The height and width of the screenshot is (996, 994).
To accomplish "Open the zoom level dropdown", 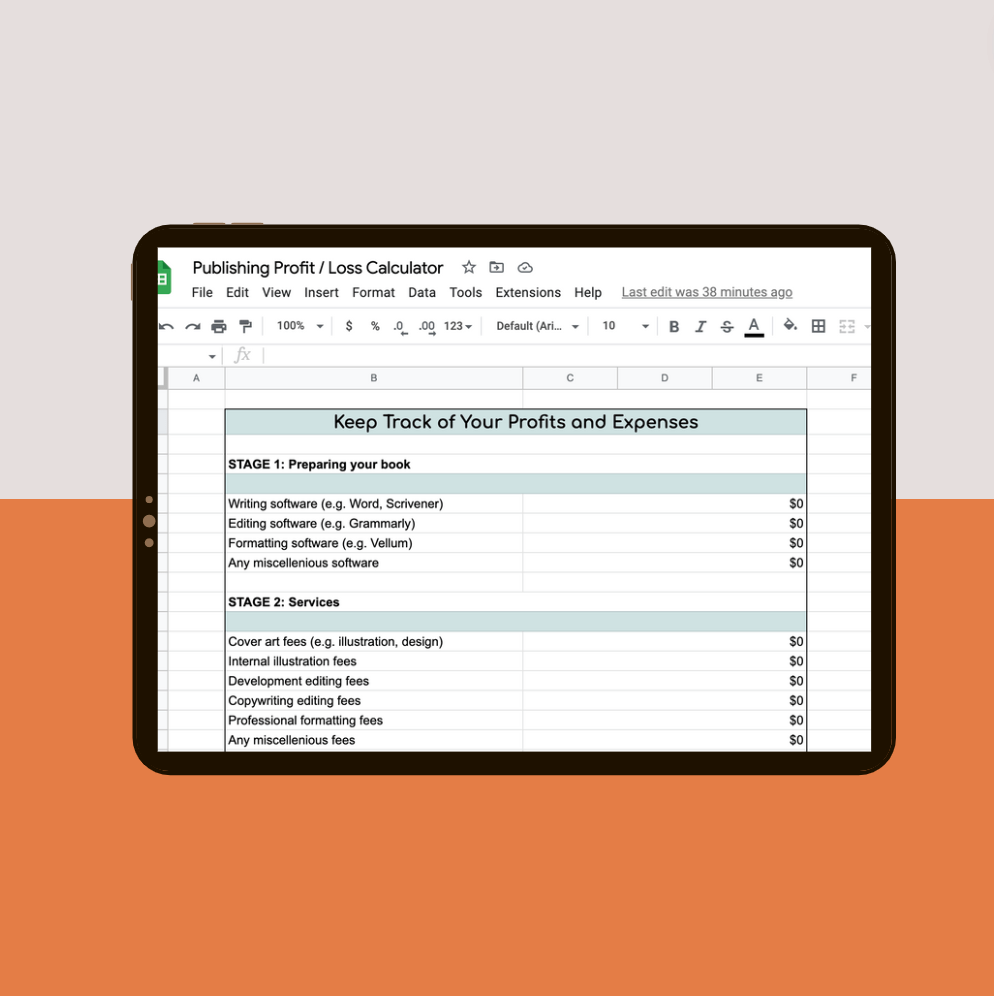I will (x=298, y=326).
